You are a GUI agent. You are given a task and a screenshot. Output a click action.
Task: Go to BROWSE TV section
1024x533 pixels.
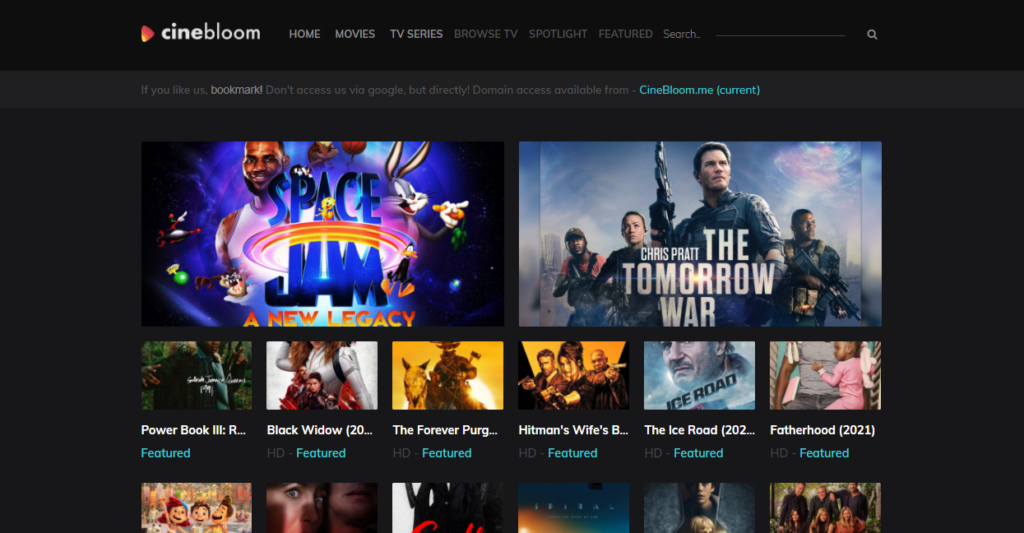click(485, 34)
